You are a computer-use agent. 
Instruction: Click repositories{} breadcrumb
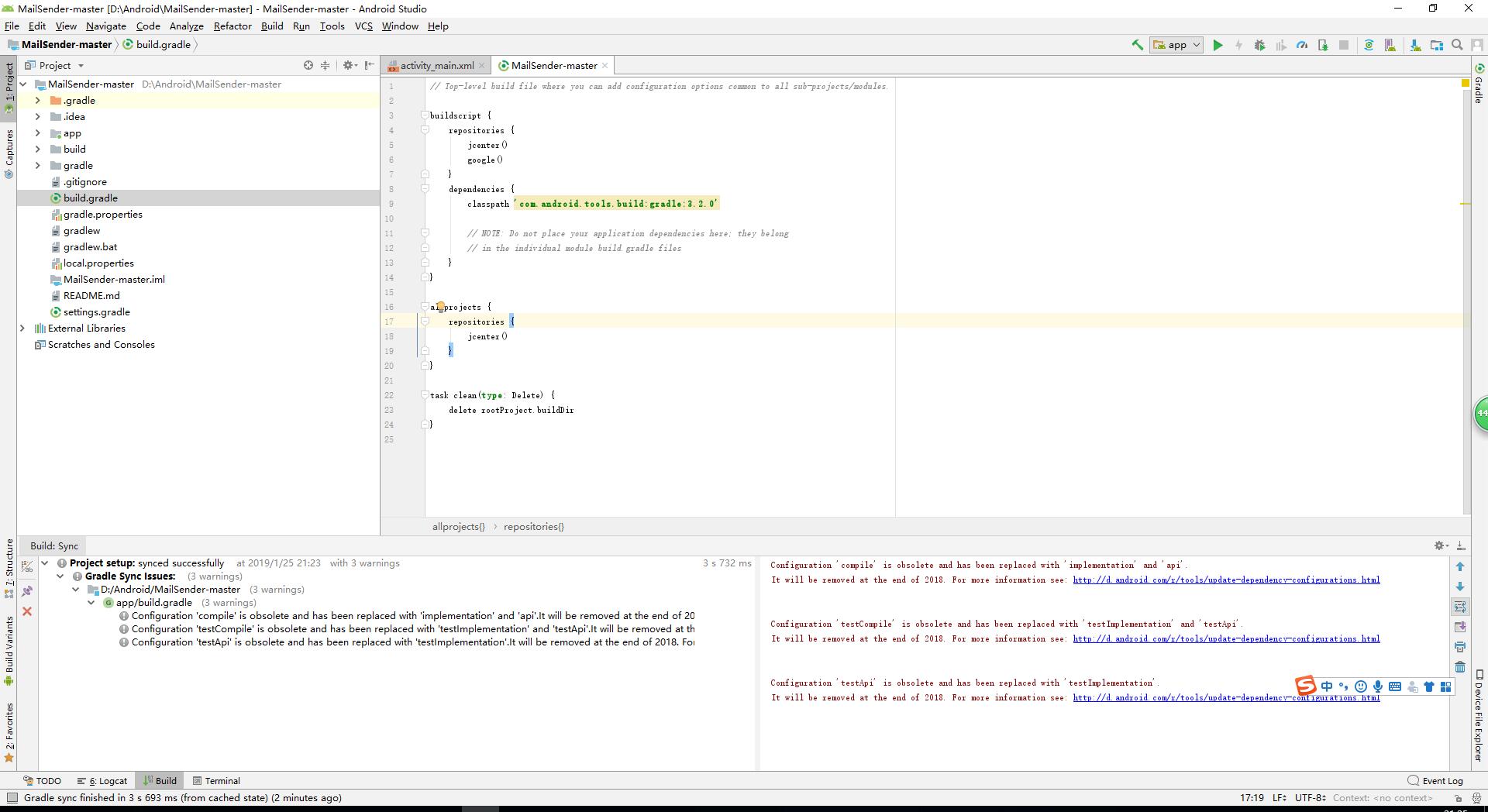tap(534, 527)
